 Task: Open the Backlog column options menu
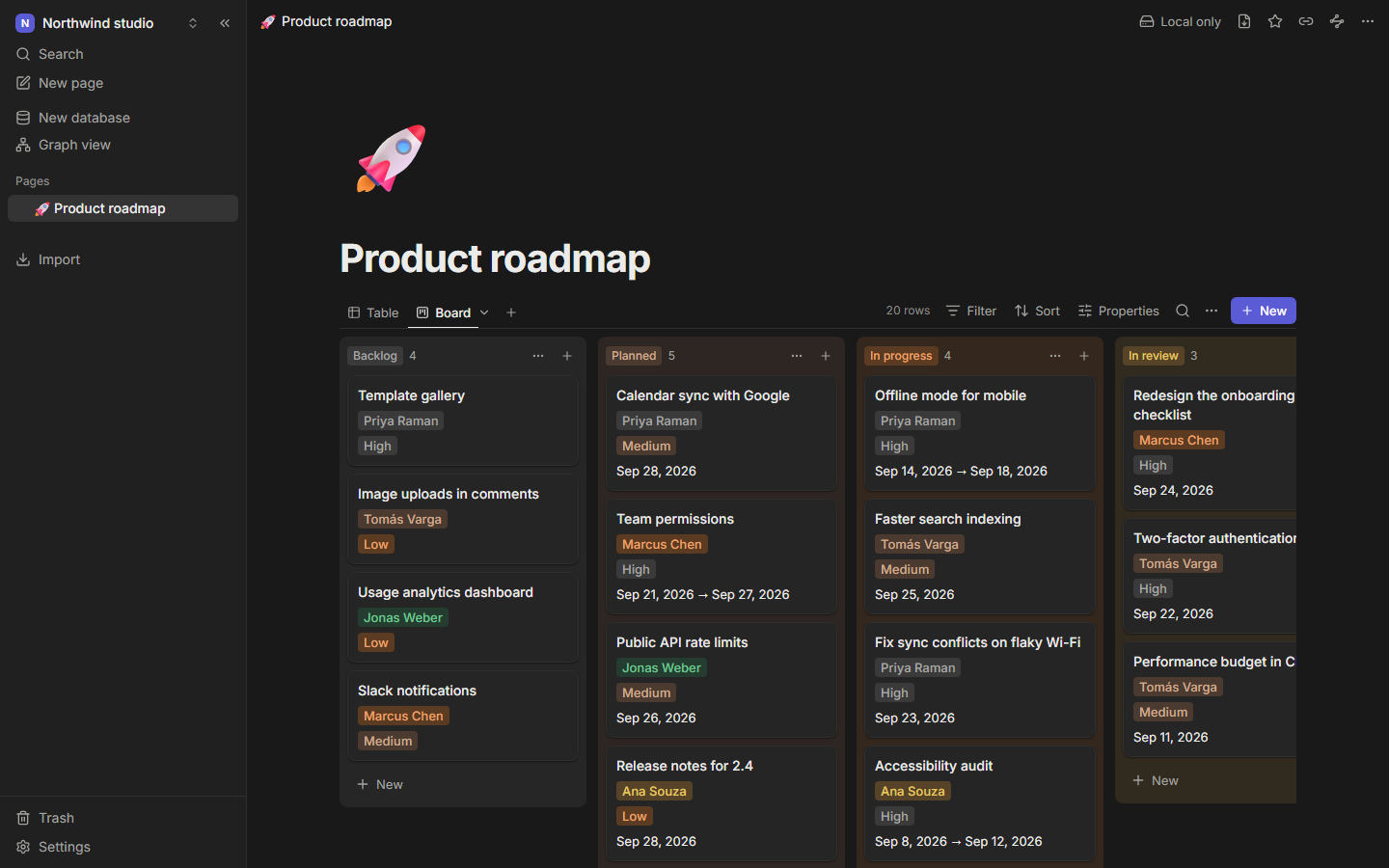tap(538, 356)
